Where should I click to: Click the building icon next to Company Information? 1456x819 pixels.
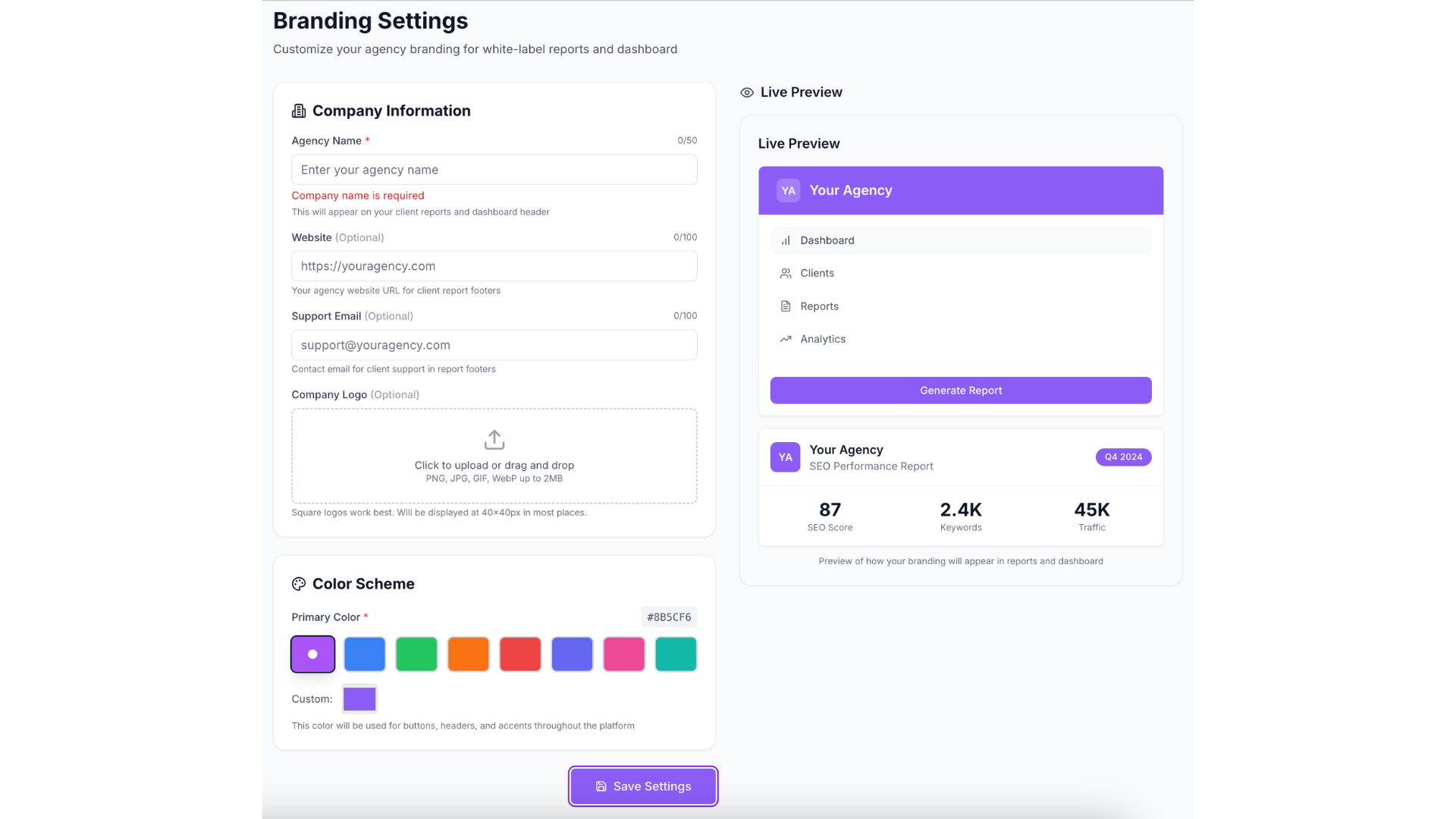click(x=299, y=111)
